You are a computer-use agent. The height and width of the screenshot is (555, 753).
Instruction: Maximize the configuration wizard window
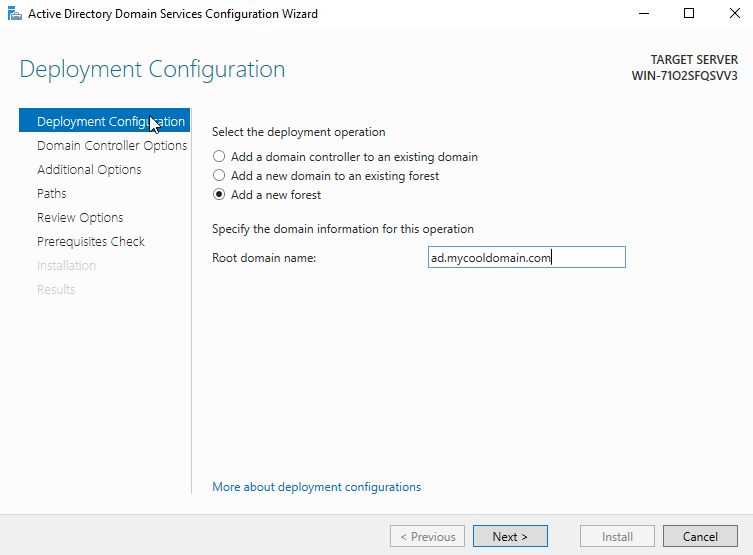pos(689,14)
